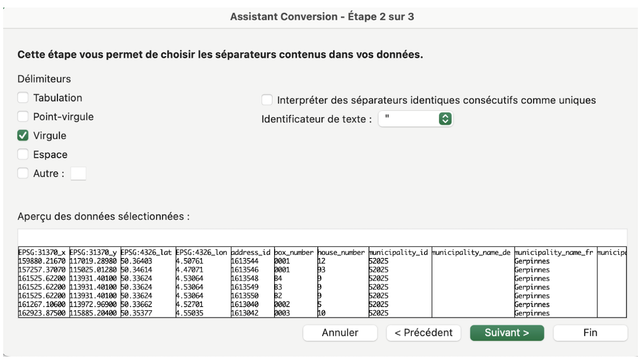
Task: Select the municipality_name_de column header
Action: (471, 252)
